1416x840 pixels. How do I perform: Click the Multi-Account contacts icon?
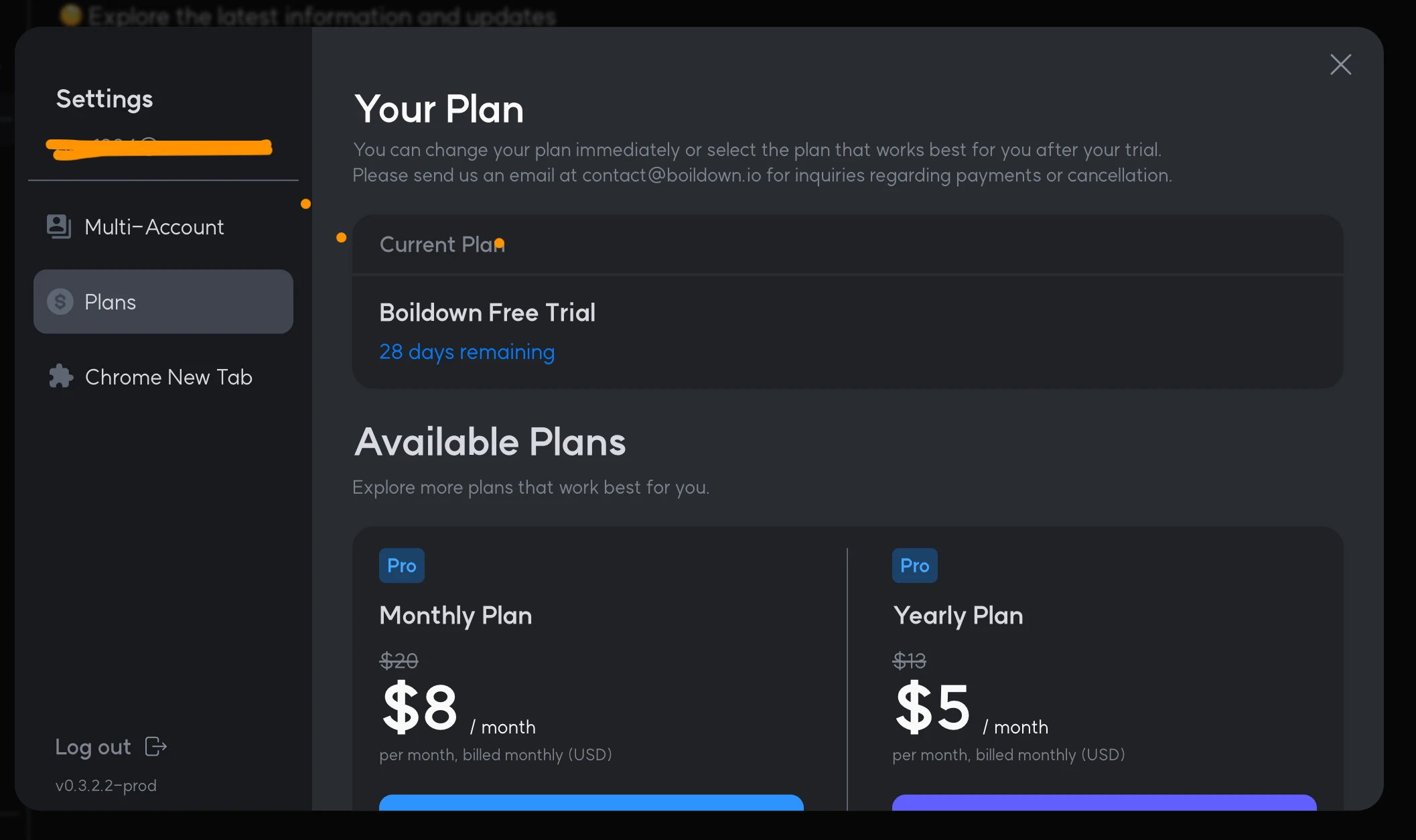pos(59,226)
